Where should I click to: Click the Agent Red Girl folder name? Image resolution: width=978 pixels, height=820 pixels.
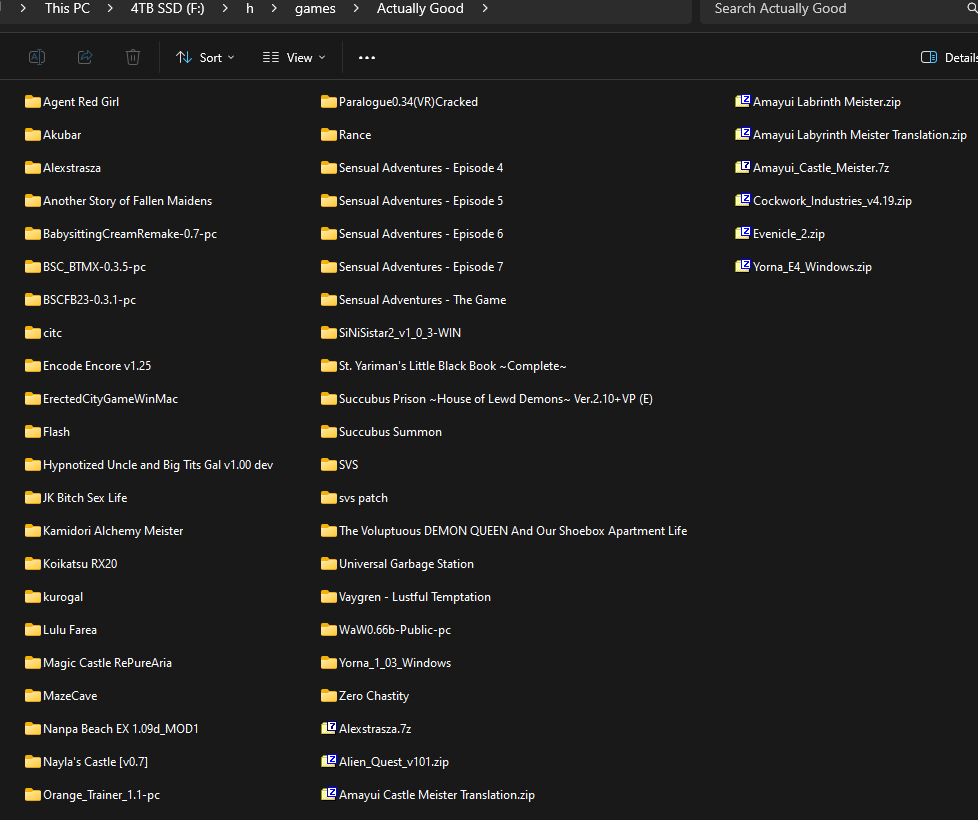(x=81, y=102)
